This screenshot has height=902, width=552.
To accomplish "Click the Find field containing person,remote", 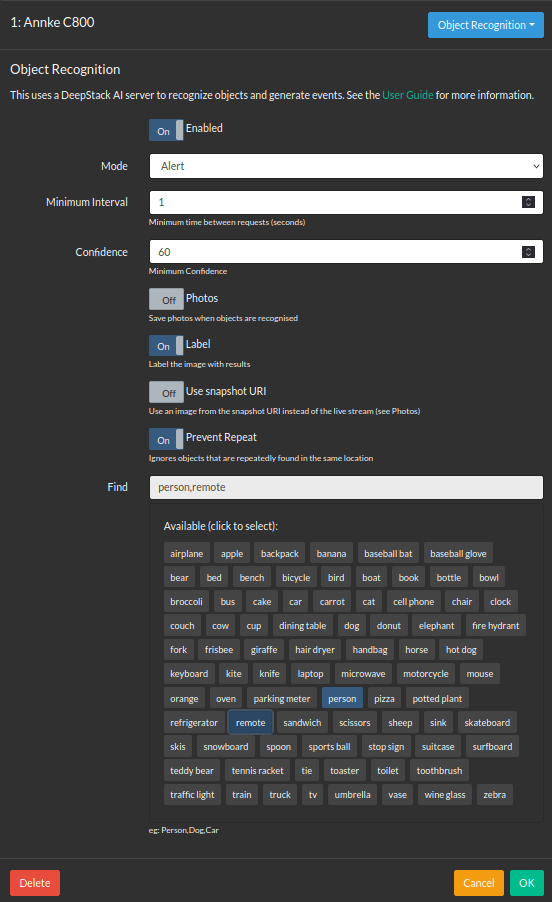I will tap(346, 487).
